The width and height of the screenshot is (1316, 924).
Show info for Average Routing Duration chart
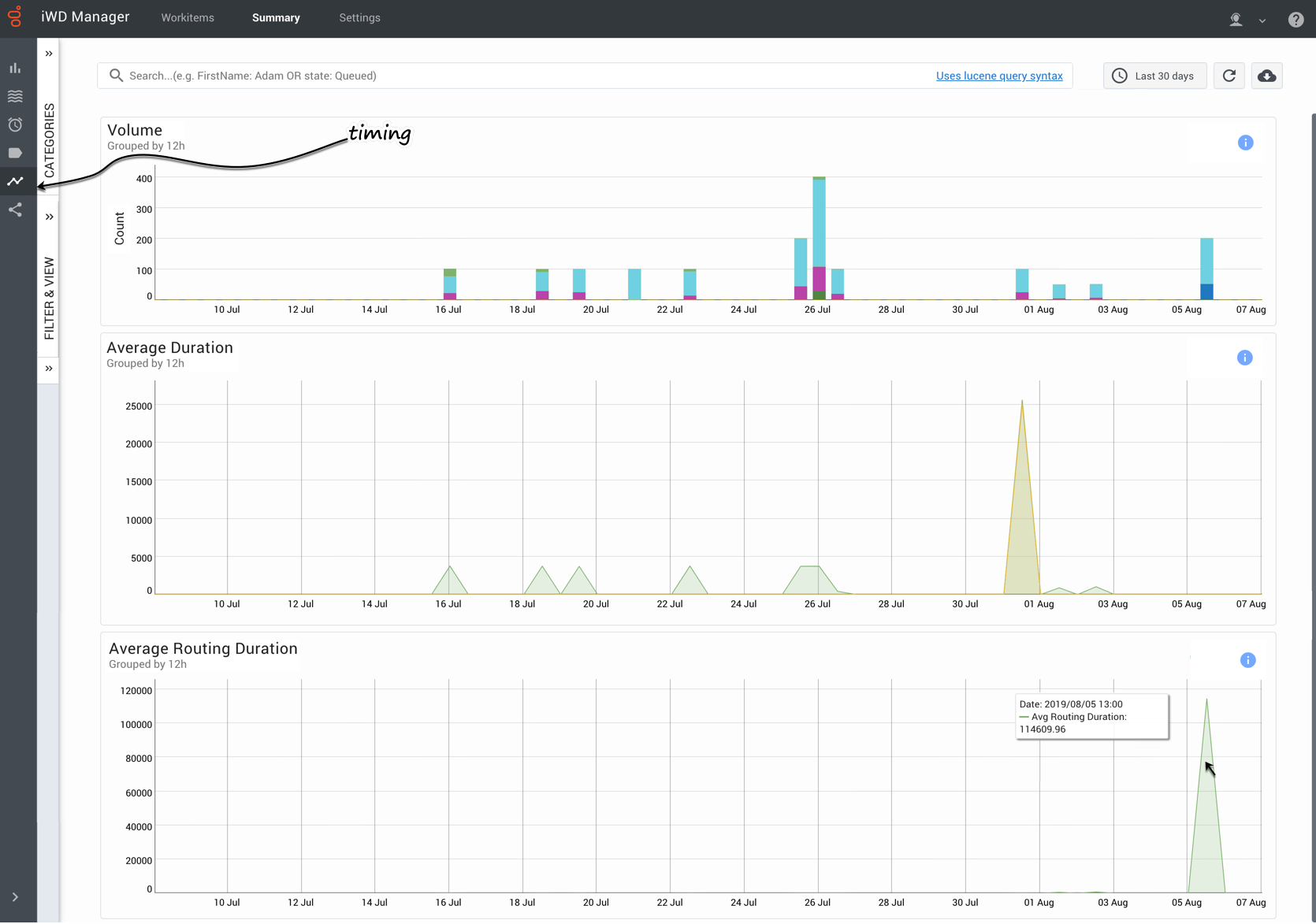(x=1247, y=660)
